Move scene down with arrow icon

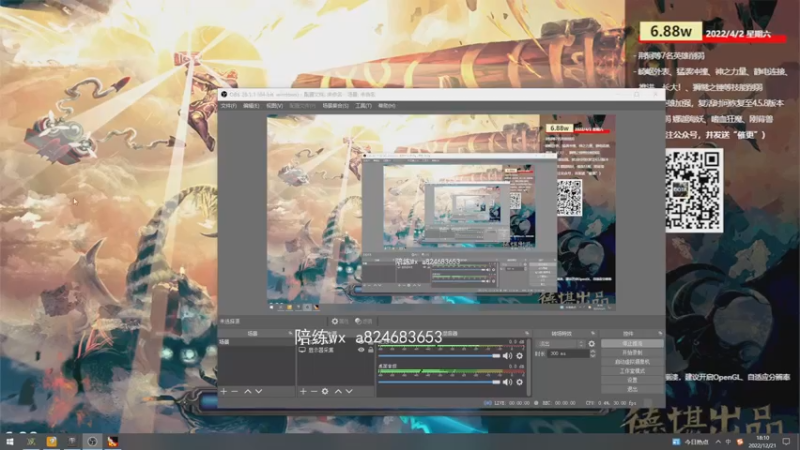tap(259, 391)
